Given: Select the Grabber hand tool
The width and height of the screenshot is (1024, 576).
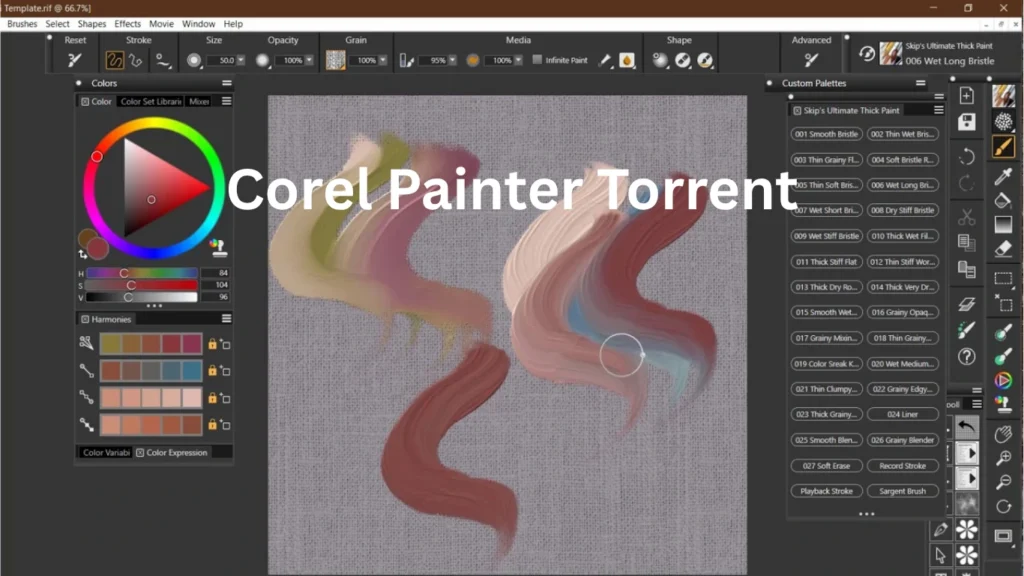Looking at the screenshot, I should (x=1004, y=435).
